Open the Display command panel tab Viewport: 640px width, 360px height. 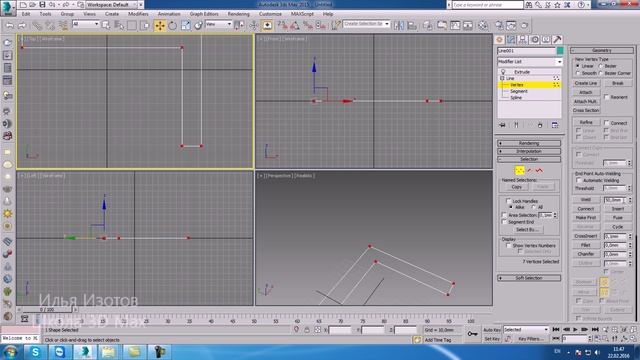point(546,40)
